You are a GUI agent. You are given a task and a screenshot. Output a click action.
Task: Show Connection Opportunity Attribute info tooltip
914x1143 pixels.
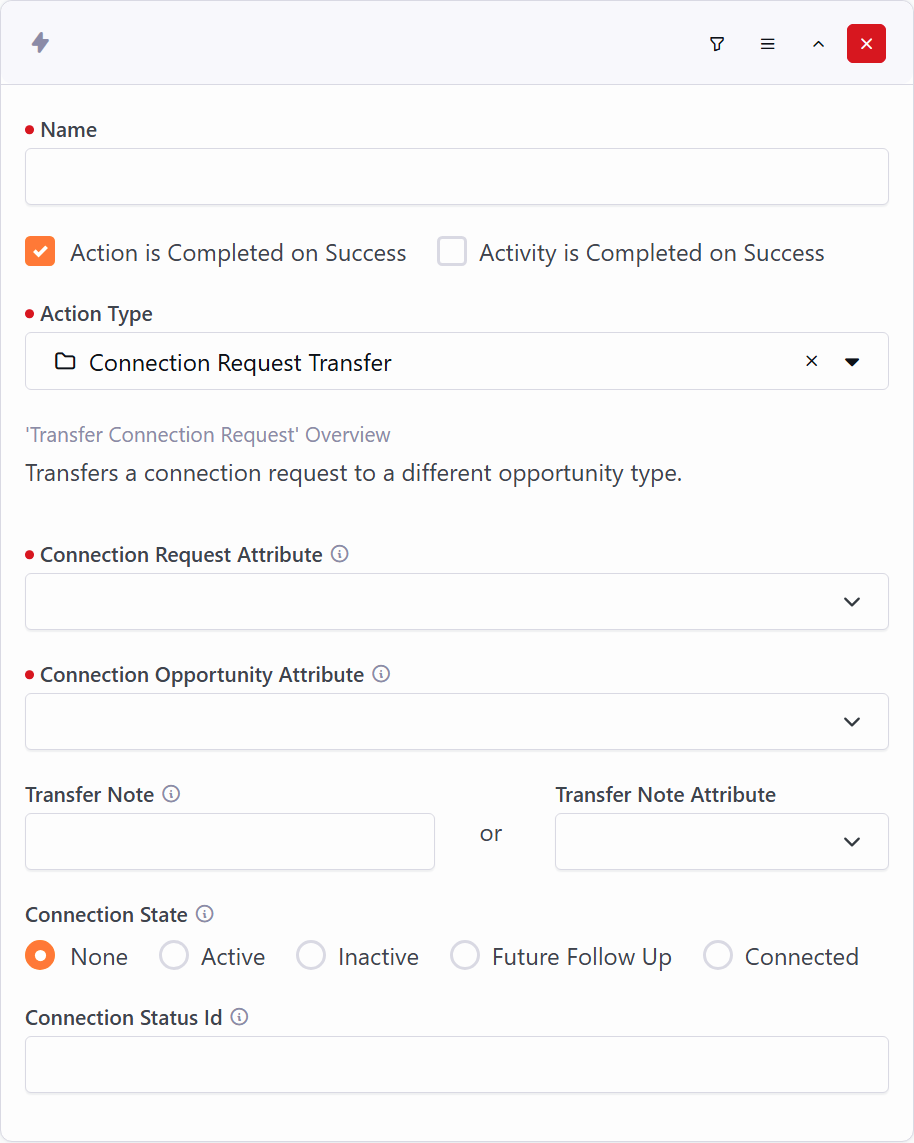pos(381,674)
